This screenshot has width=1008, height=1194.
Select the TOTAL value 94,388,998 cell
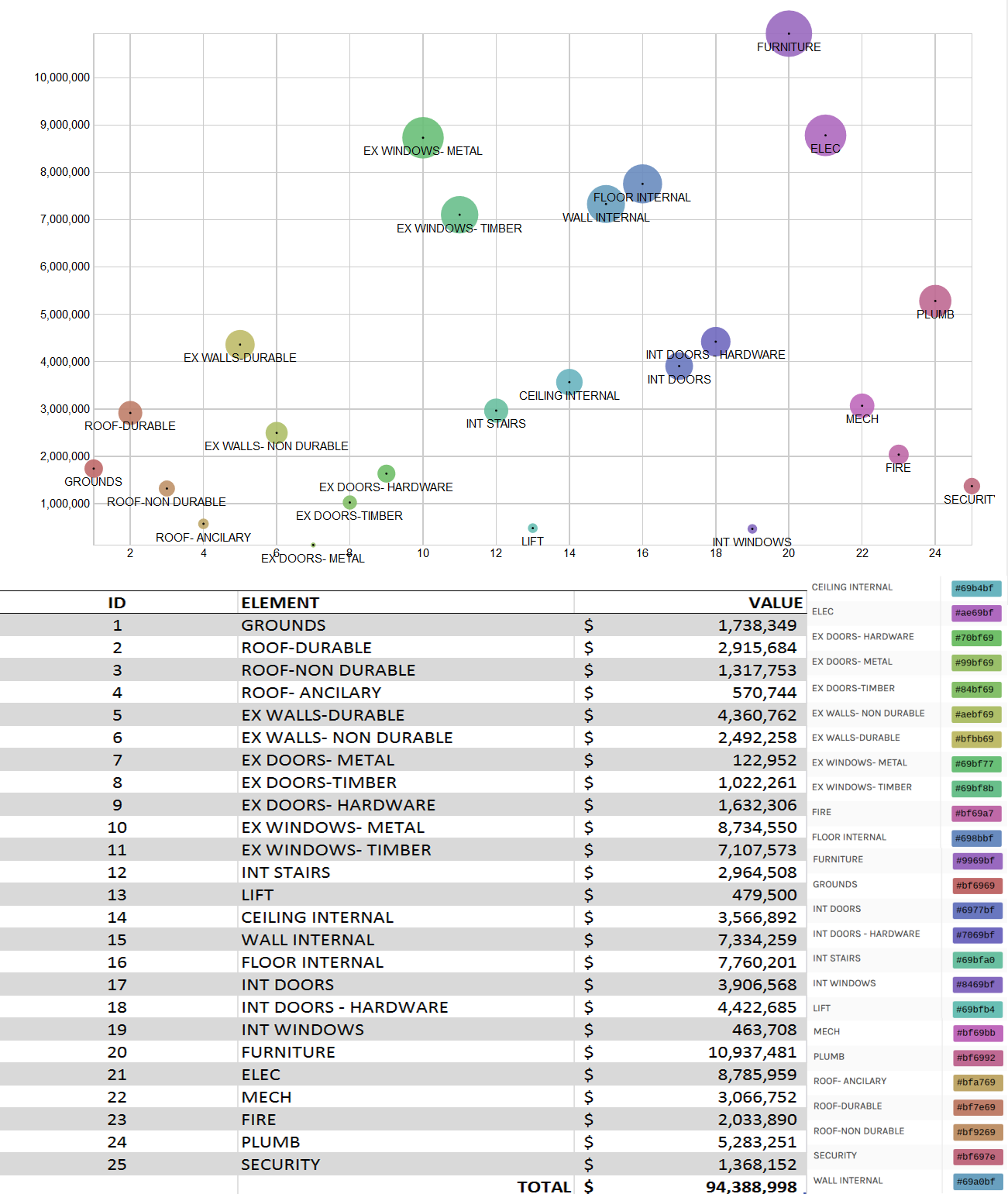750,1186
